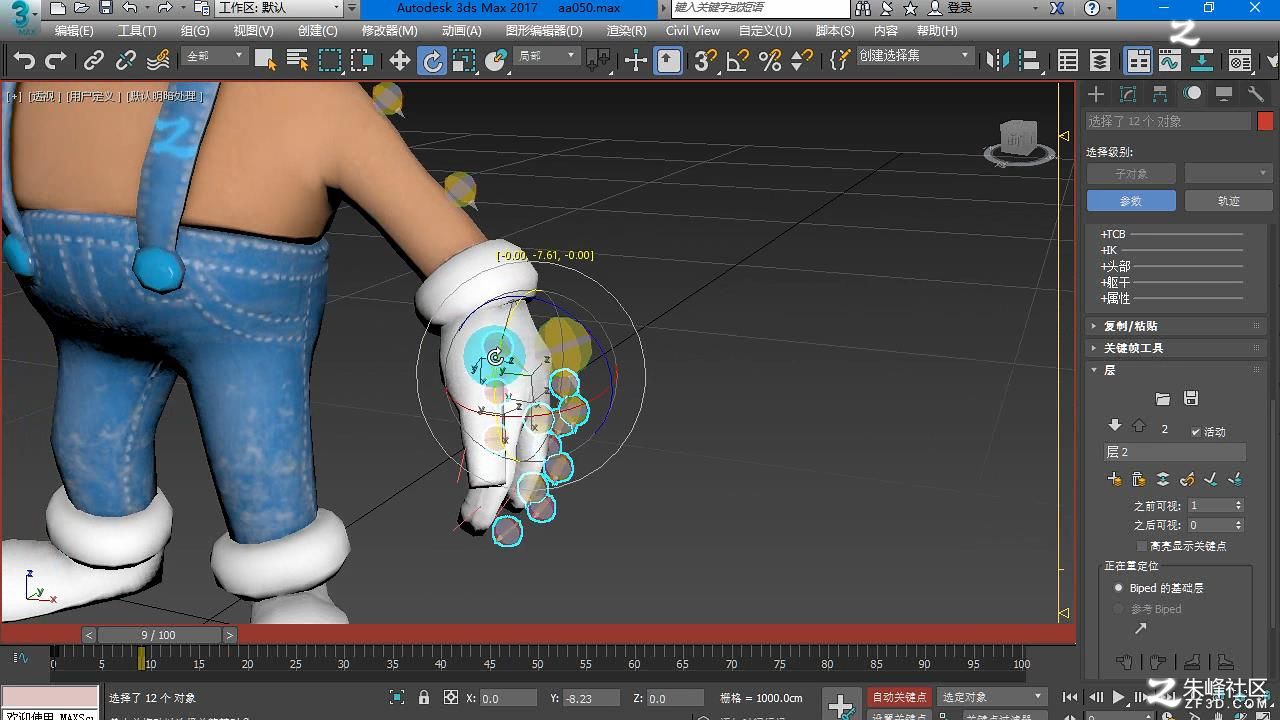Toggle the 3D Snaps button

pyautogui.click(x=706, y=61)
